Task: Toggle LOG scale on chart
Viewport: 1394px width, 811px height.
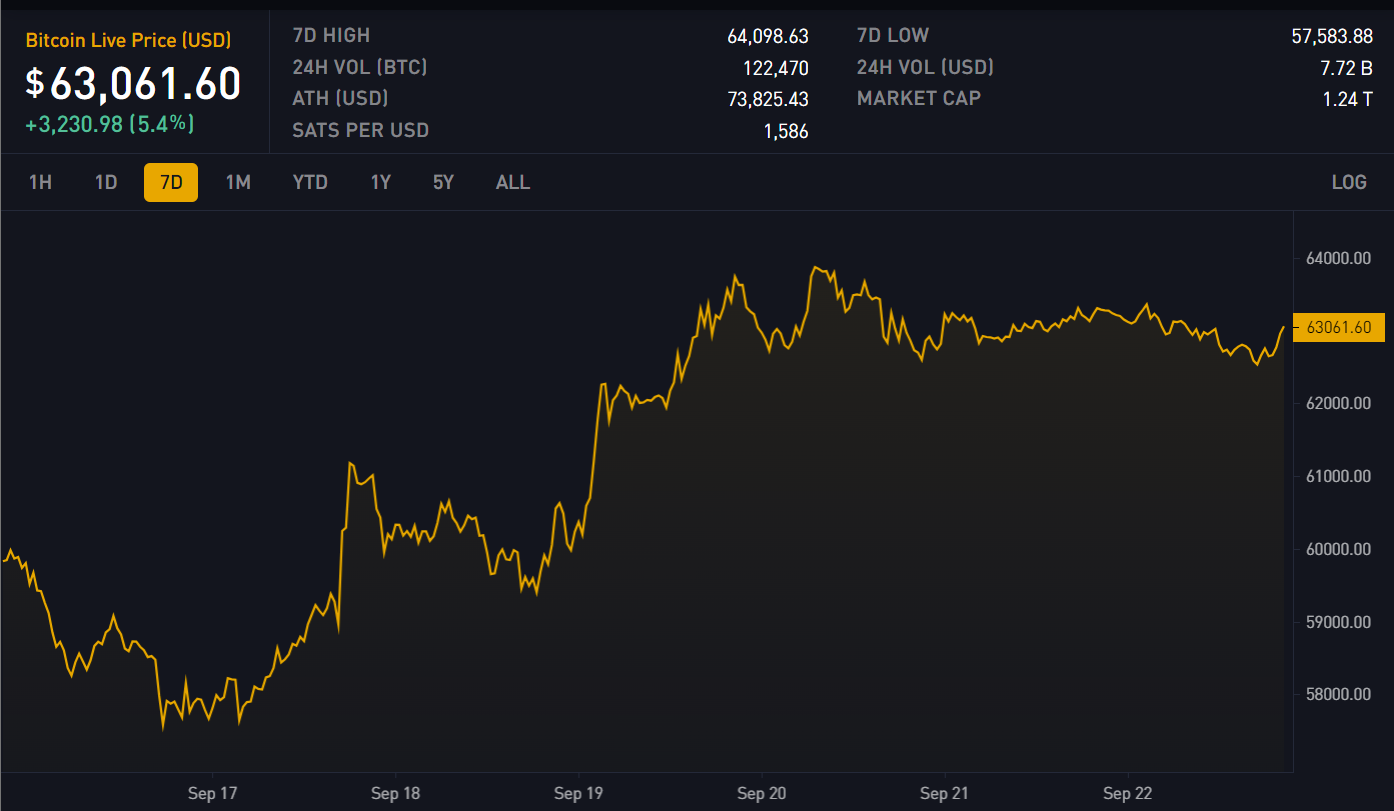Action: (x=1349, y=183)
